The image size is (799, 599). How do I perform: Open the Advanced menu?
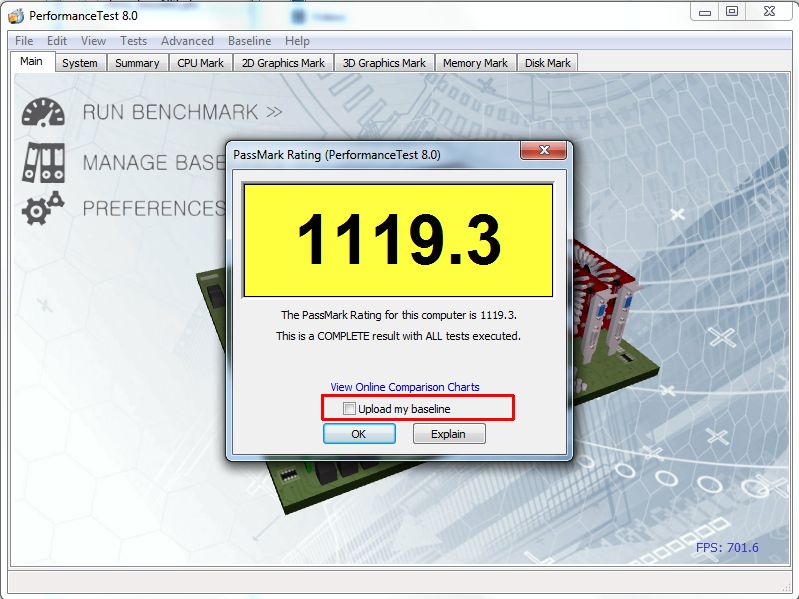pos(188,41)
